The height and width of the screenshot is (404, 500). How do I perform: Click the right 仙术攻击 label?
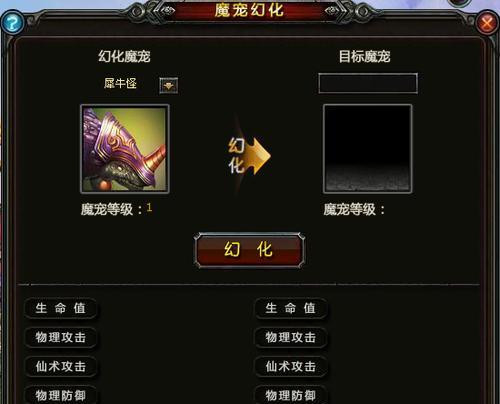[291, 367]
